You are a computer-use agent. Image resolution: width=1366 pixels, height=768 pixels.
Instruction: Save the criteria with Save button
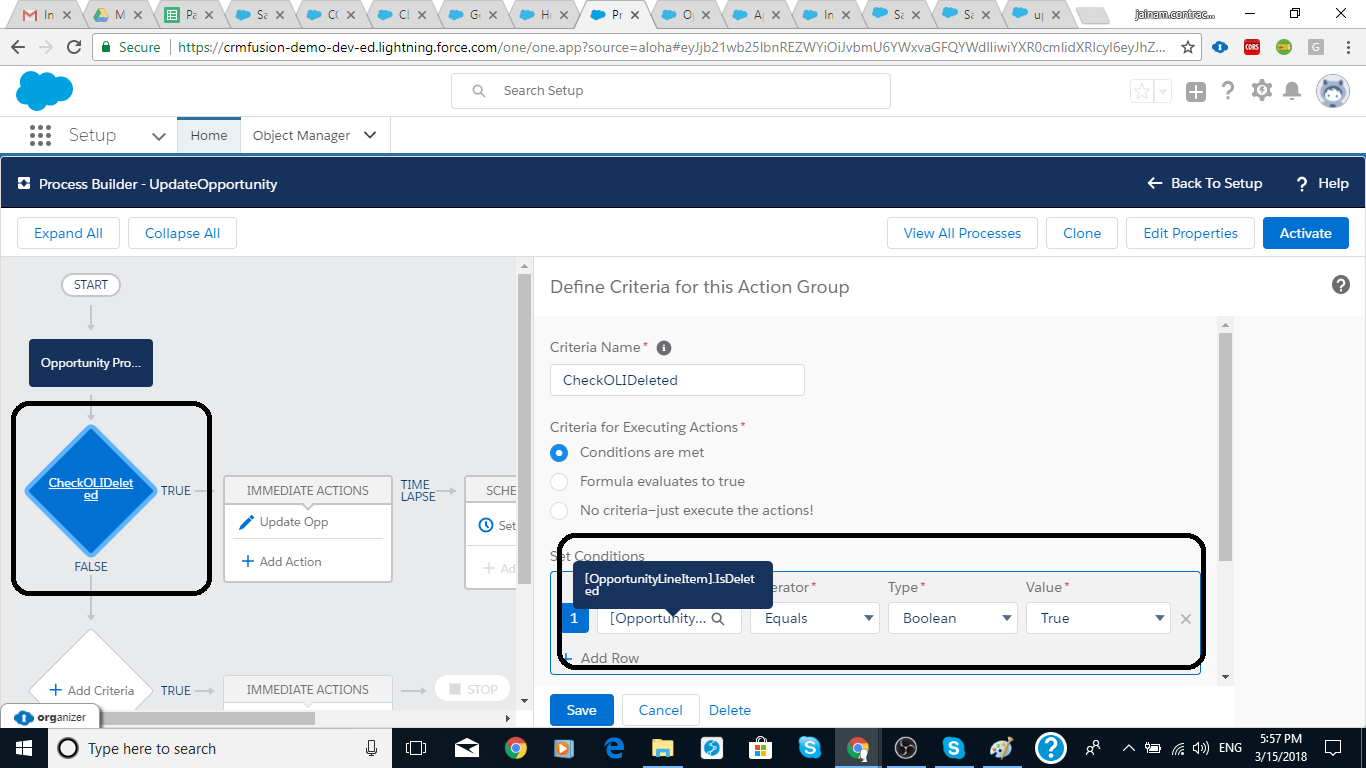[581, 710]
